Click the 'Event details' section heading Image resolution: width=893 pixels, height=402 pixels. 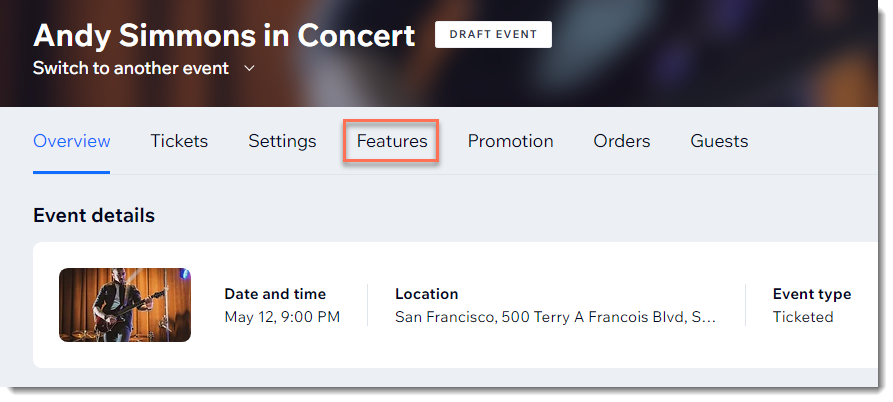[94, 215]
